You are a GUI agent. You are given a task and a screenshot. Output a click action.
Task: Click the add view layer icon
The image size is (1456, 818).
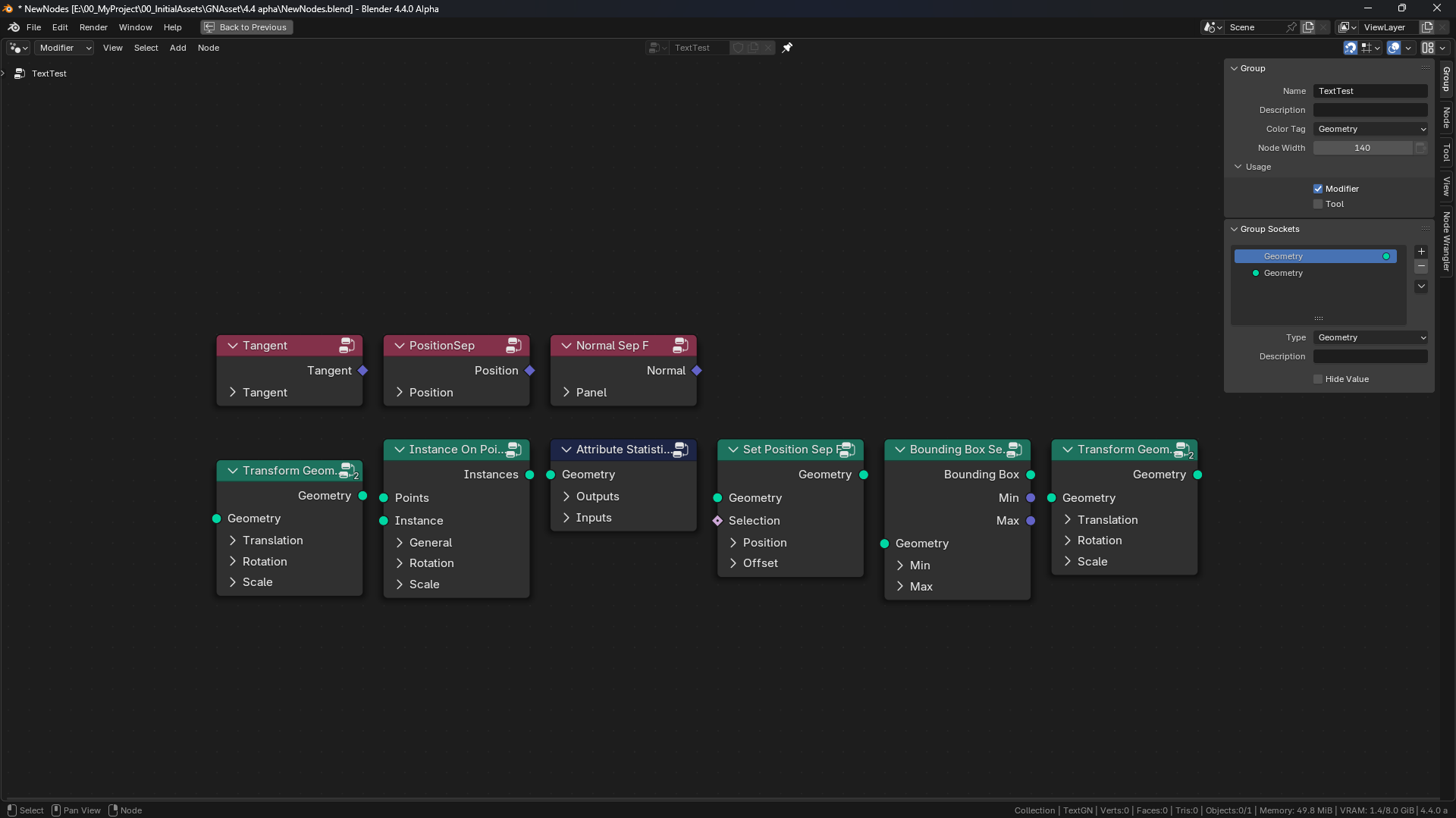click(x=1426, y=27)
